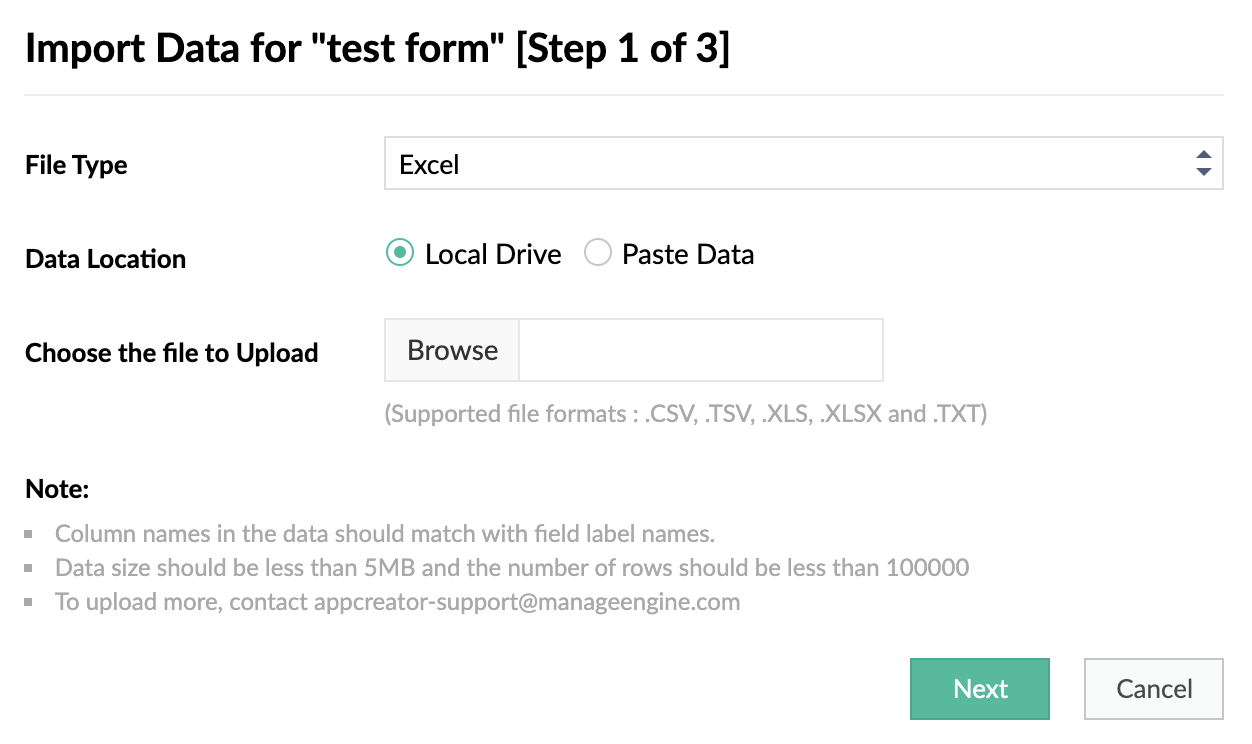
Task: Click the "File Type" field label
Action: pos(76,165)
